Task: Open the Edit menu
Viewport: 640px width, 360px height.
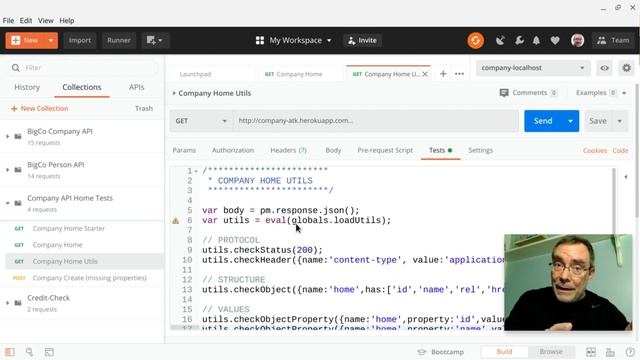Action: tap(26, 20)
